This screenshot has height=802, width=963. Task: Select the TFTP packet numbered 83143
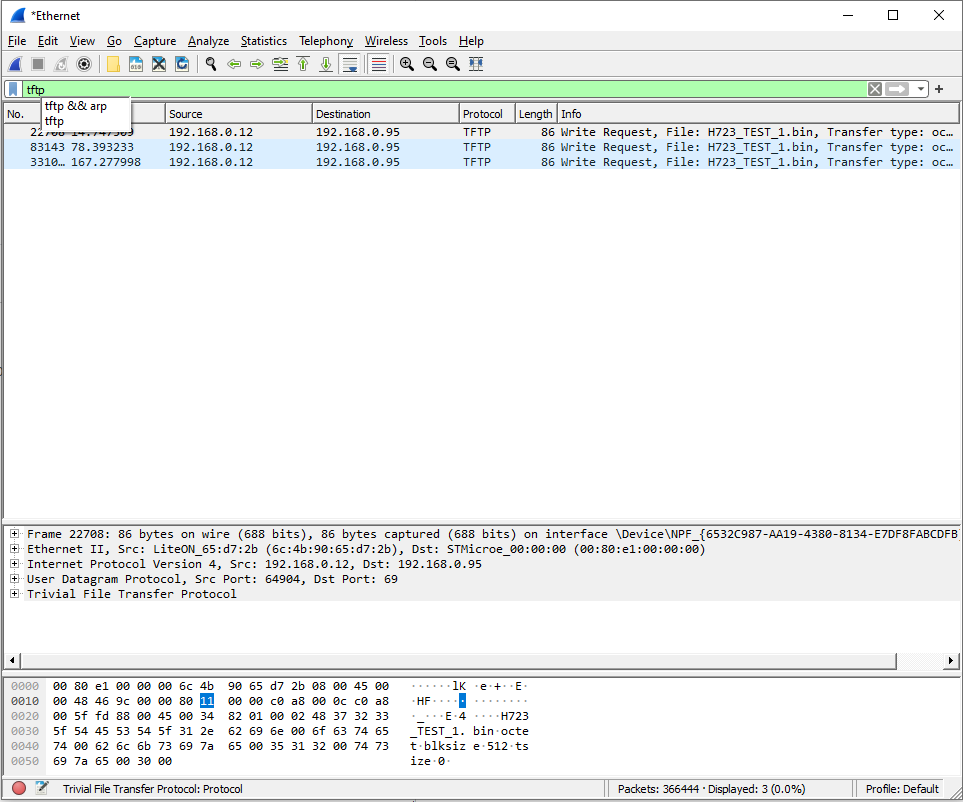(300, 146)
